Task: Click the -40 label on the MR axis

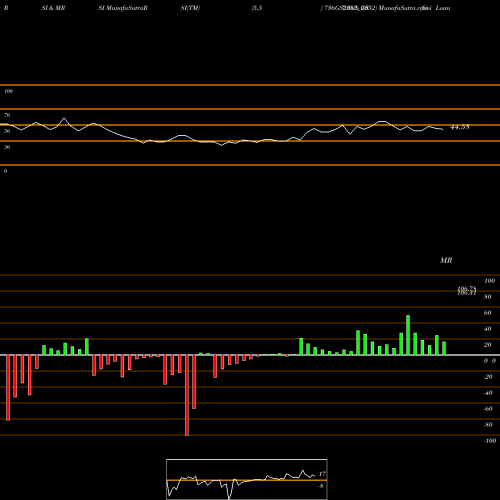Action: [488, 393]
